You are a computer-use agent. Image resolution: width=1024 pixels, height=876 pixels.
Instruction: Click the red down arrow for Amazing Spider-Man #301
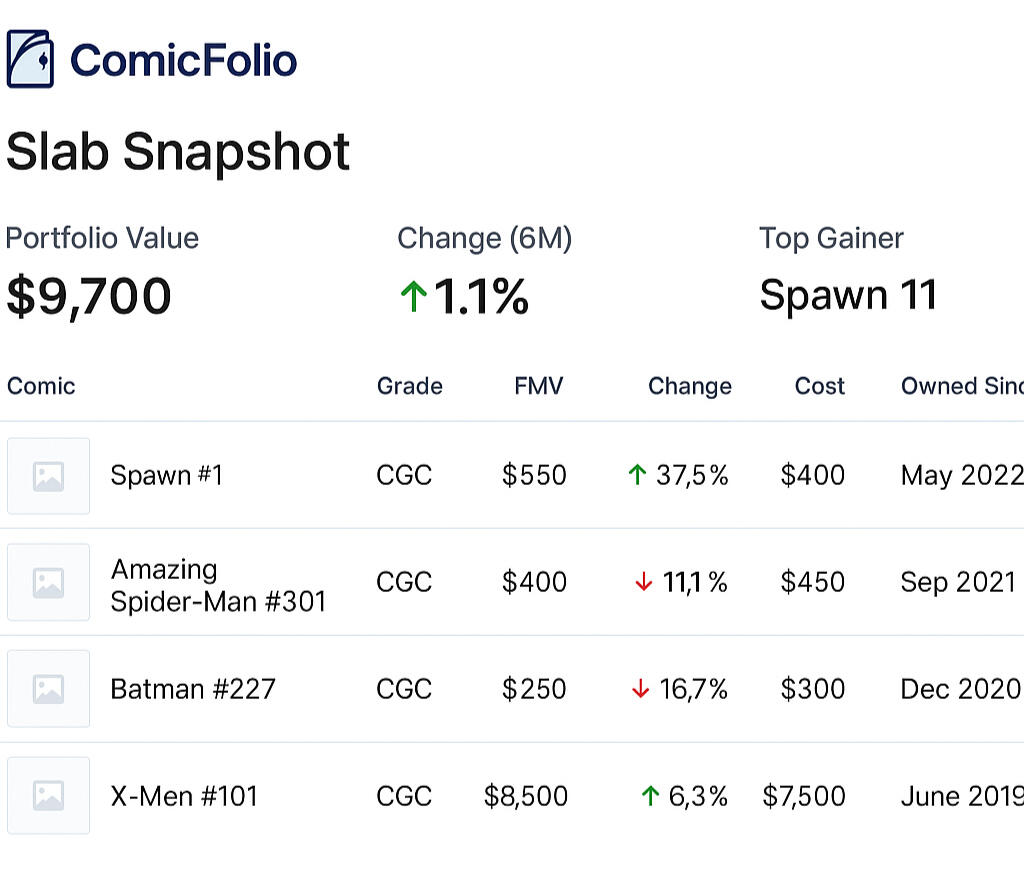click(646, 582)
